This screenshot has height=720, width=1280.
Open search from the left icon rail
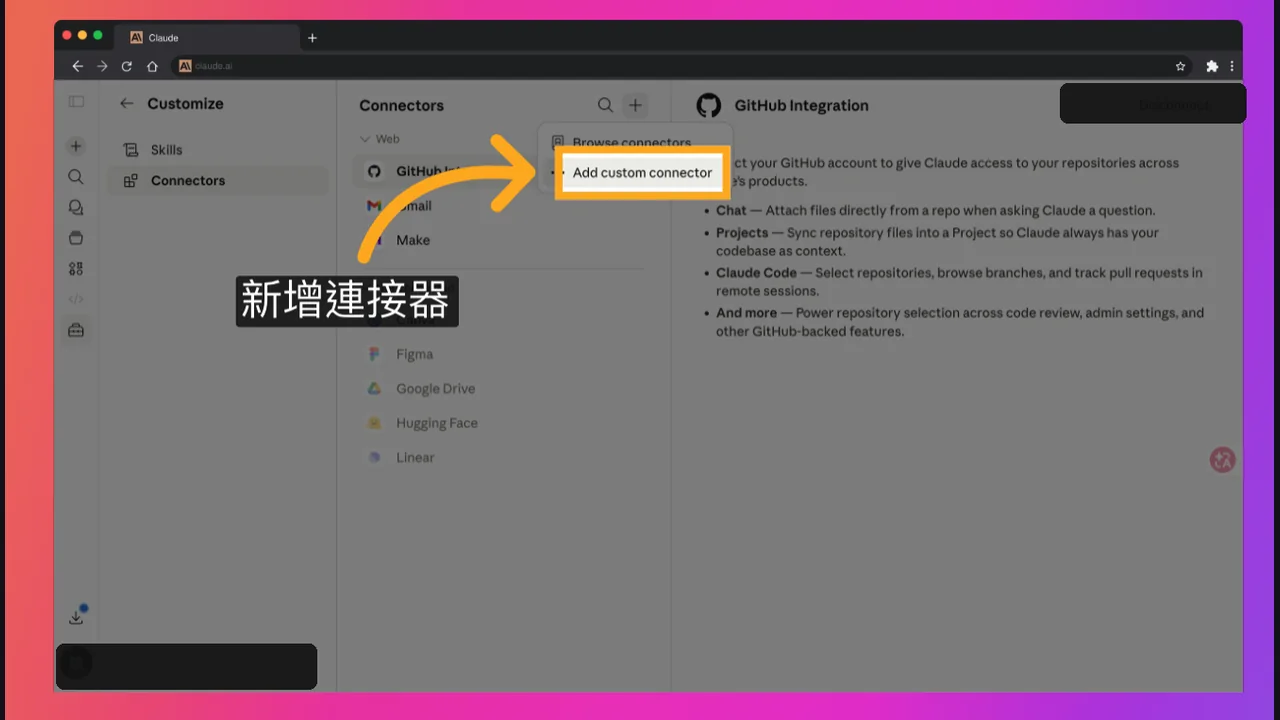[x=76, y=177]
